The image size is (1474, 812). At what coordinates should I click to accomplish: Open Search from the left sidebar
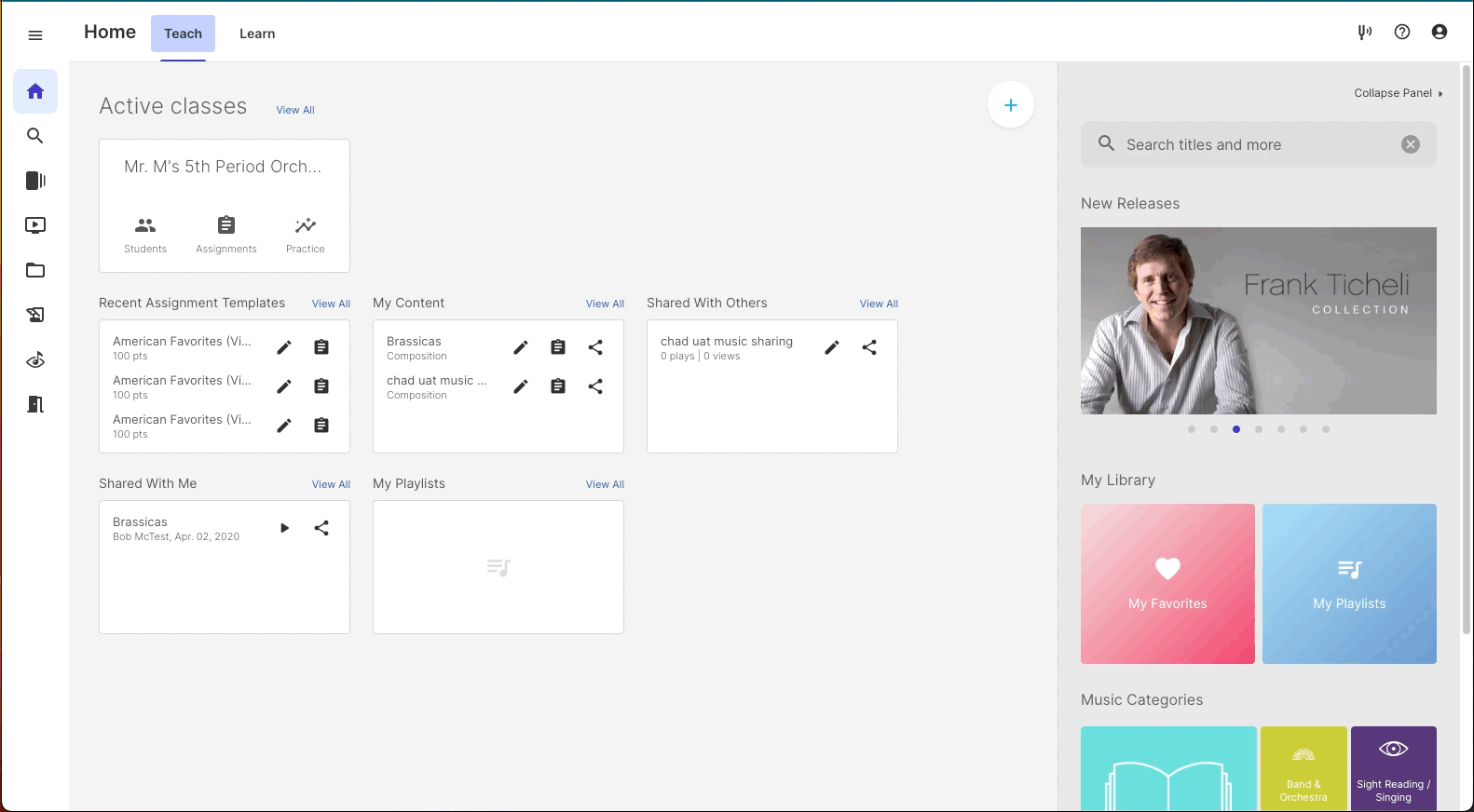click(x=35, y=136)
